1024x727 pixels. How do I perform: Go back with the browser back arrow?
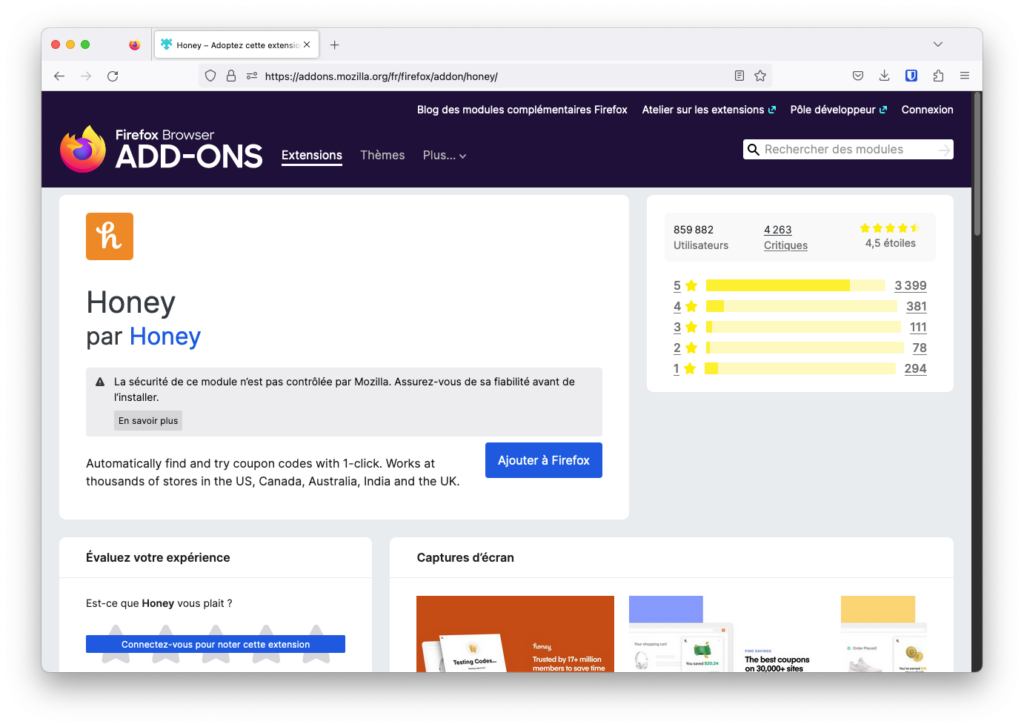59,76
